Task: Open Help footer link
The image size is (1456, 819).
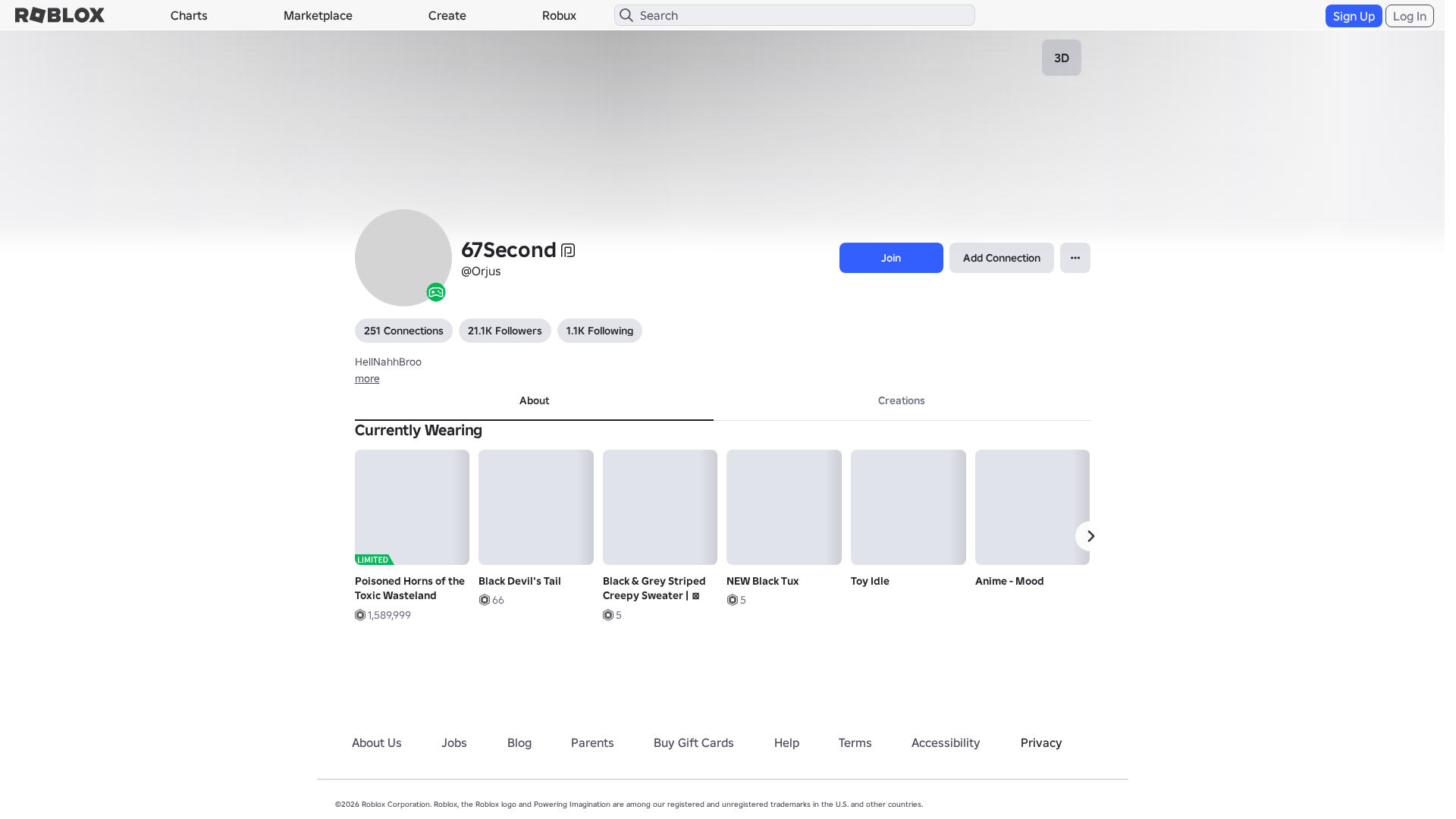Action: tap(786, 742)
